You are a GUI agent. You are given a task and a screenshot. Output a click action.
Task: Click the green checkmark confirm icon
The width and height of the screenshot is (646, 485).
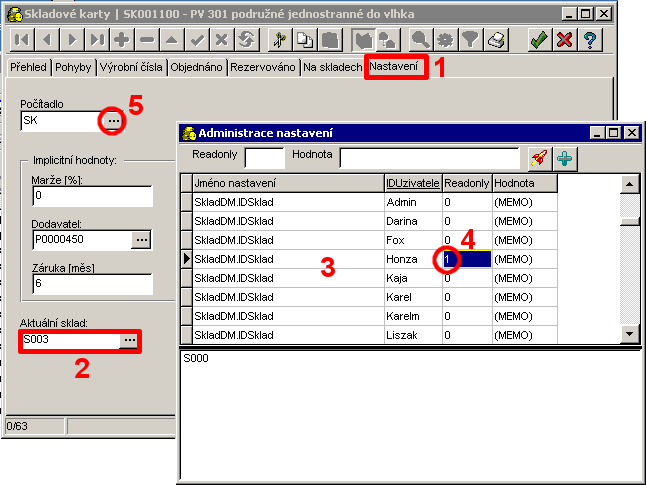[539, 40]
